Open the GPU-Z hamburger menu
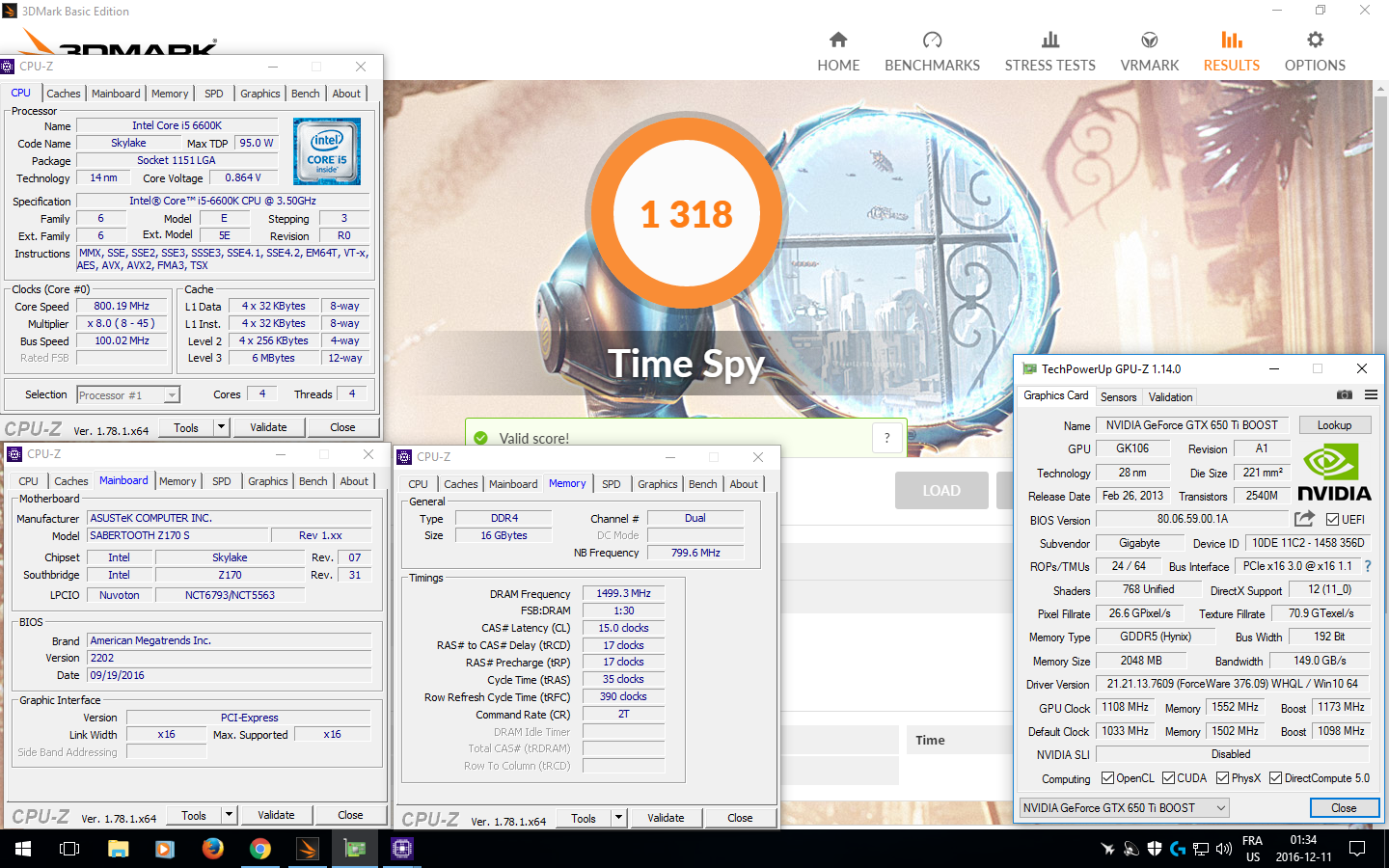The height and width of the screenshot is (868, 1389). [x=1371, y=395]
